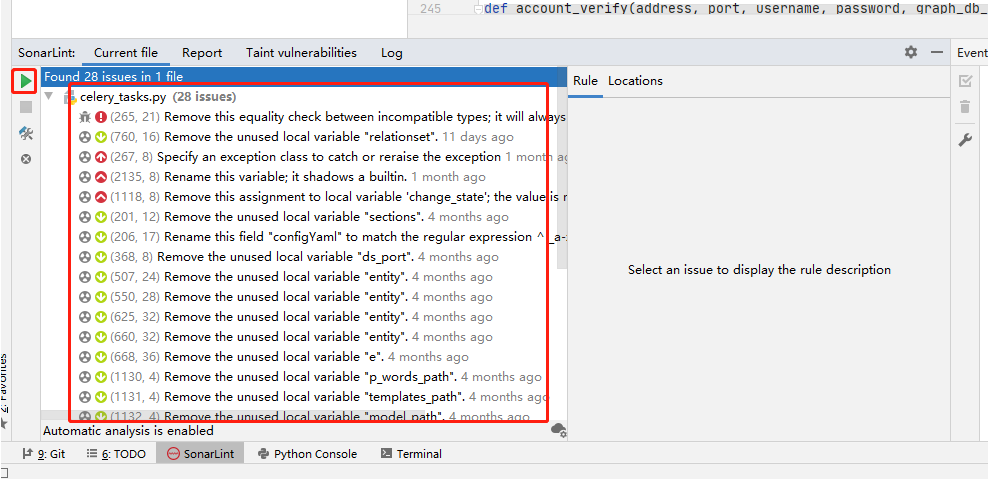The image size is (988, 479).
Task: Open the Terminal tool window button
Action: click(x=411, y=454)
